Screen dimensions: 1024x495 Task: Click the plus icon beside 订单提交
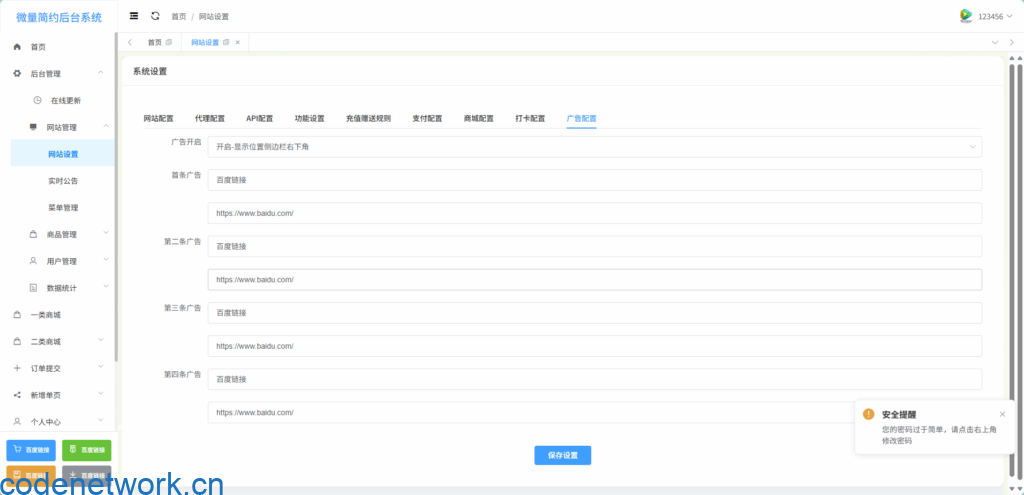(17, 368)
